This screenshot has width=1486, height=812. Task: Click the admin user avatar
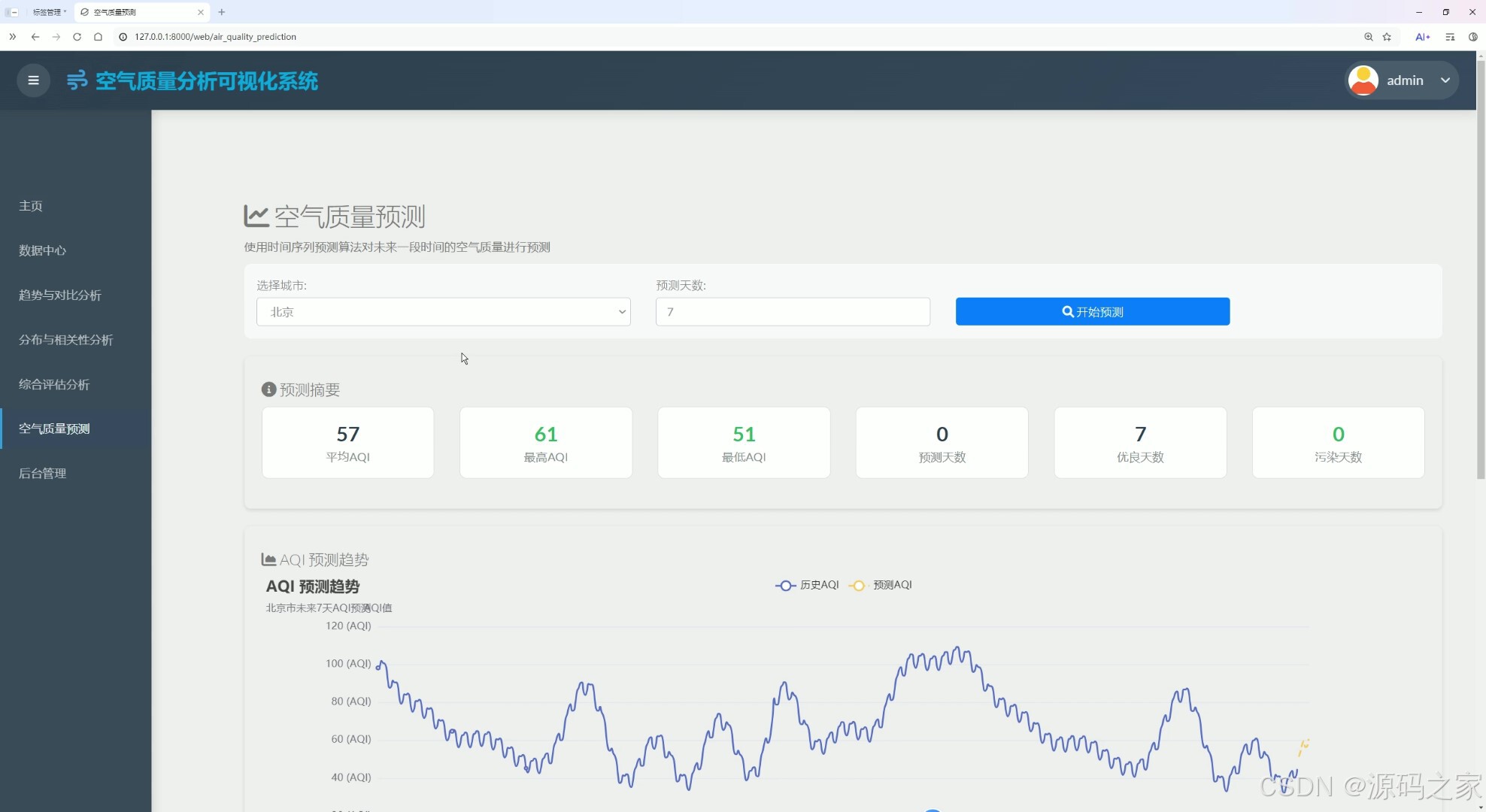coord(1363,80)
